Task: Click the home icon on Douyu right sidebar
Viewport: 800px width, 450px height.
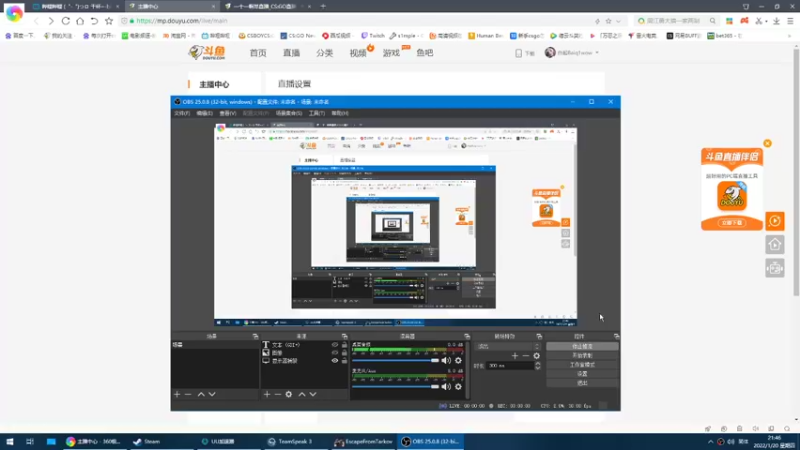Action: (x=775, y=245)
